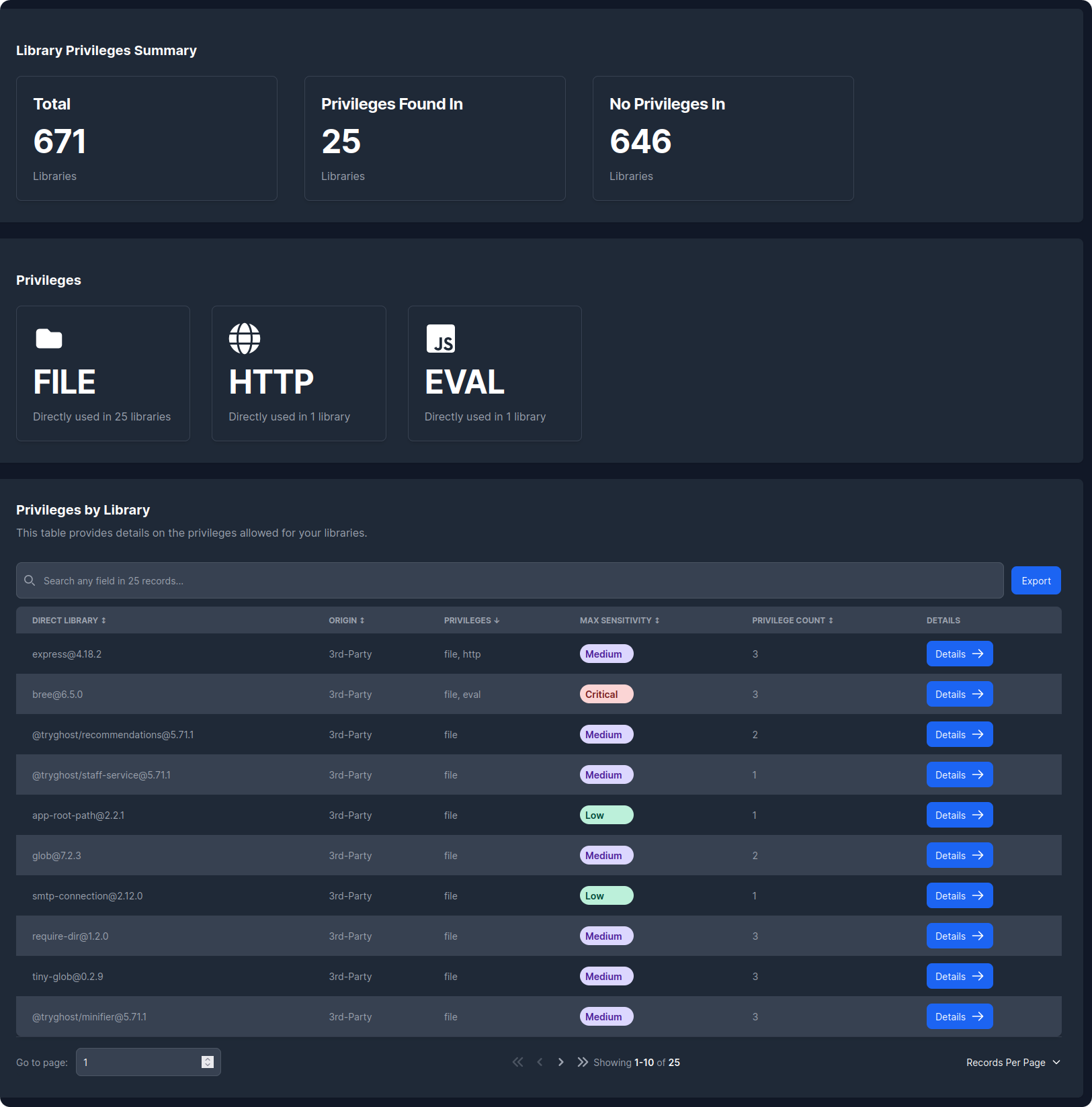Open the Records Per Page dropdown
1092x1107 pixels.
1013,1062
